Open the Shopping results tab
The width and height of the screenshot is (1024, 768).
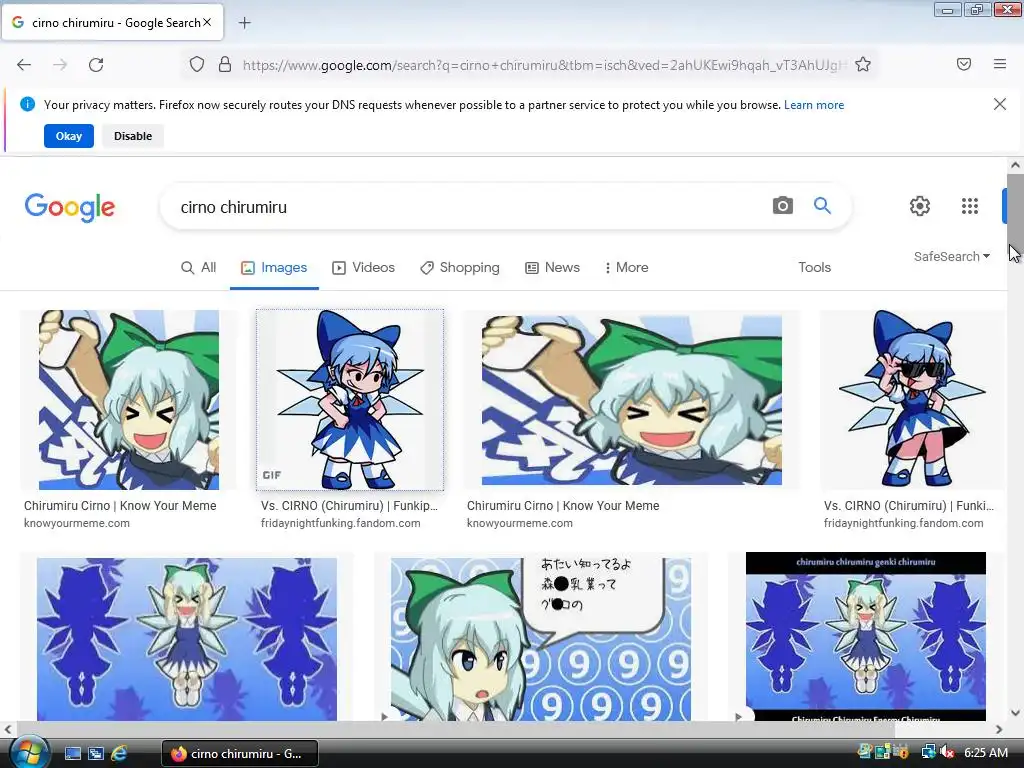[x=460, y=268]
